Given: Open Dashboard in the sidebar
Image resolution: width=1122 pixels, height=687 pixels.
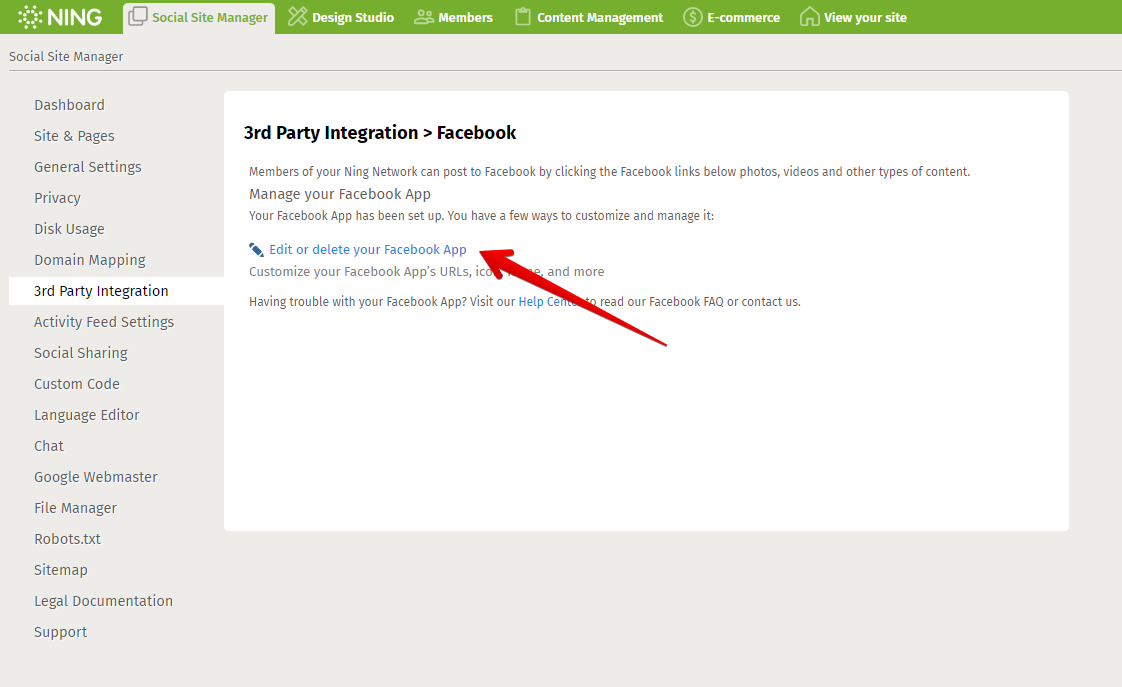Looking at the screenshot, I should pos(69,105).
